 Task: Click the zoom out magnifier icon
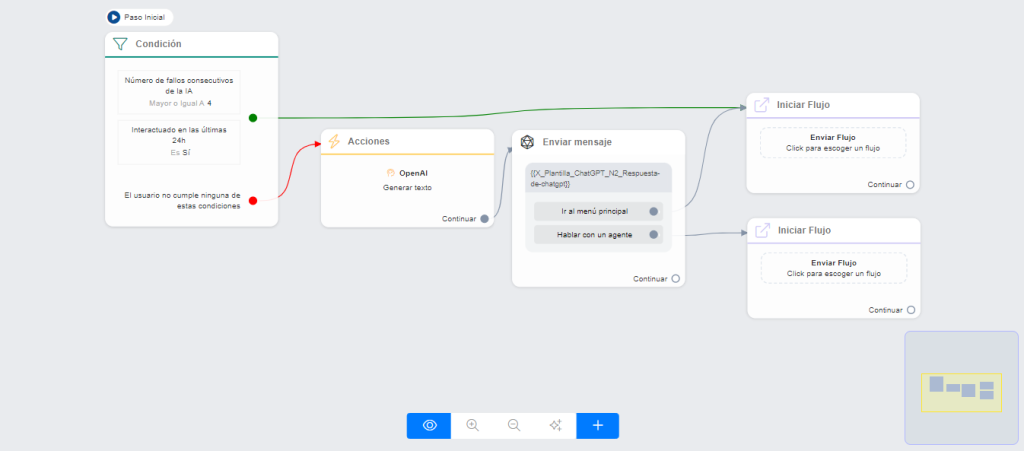[514, 425]
